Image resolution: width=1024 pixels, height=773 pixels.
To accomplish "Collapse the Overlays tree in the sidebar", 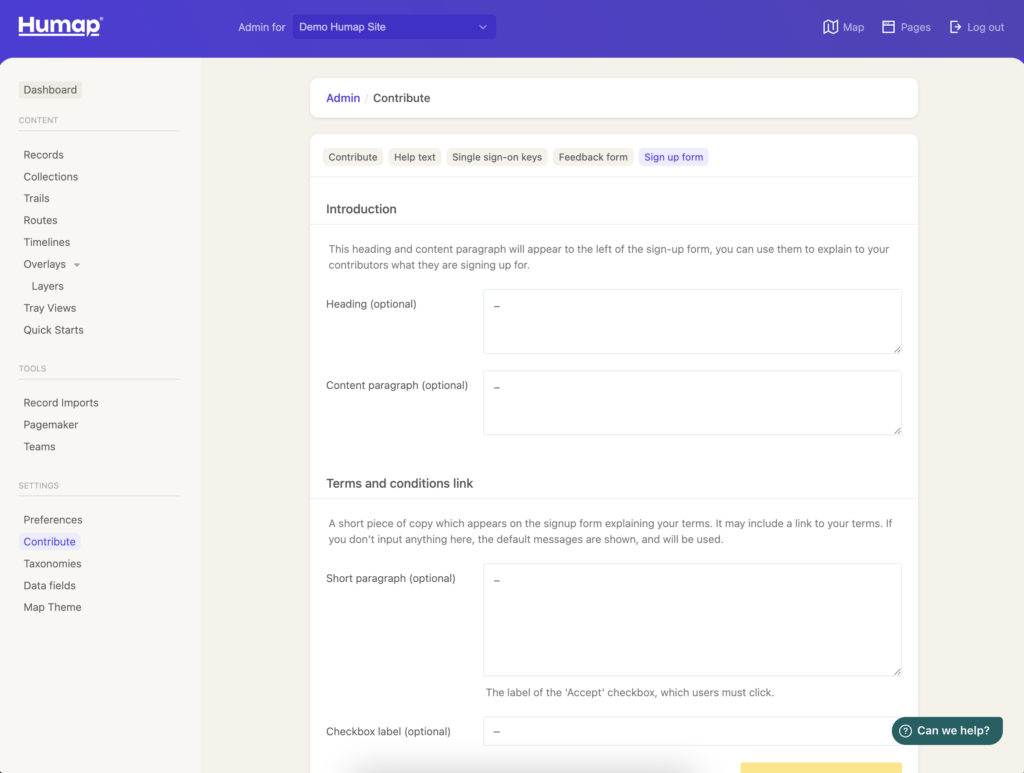I will [x=77, y=264].
